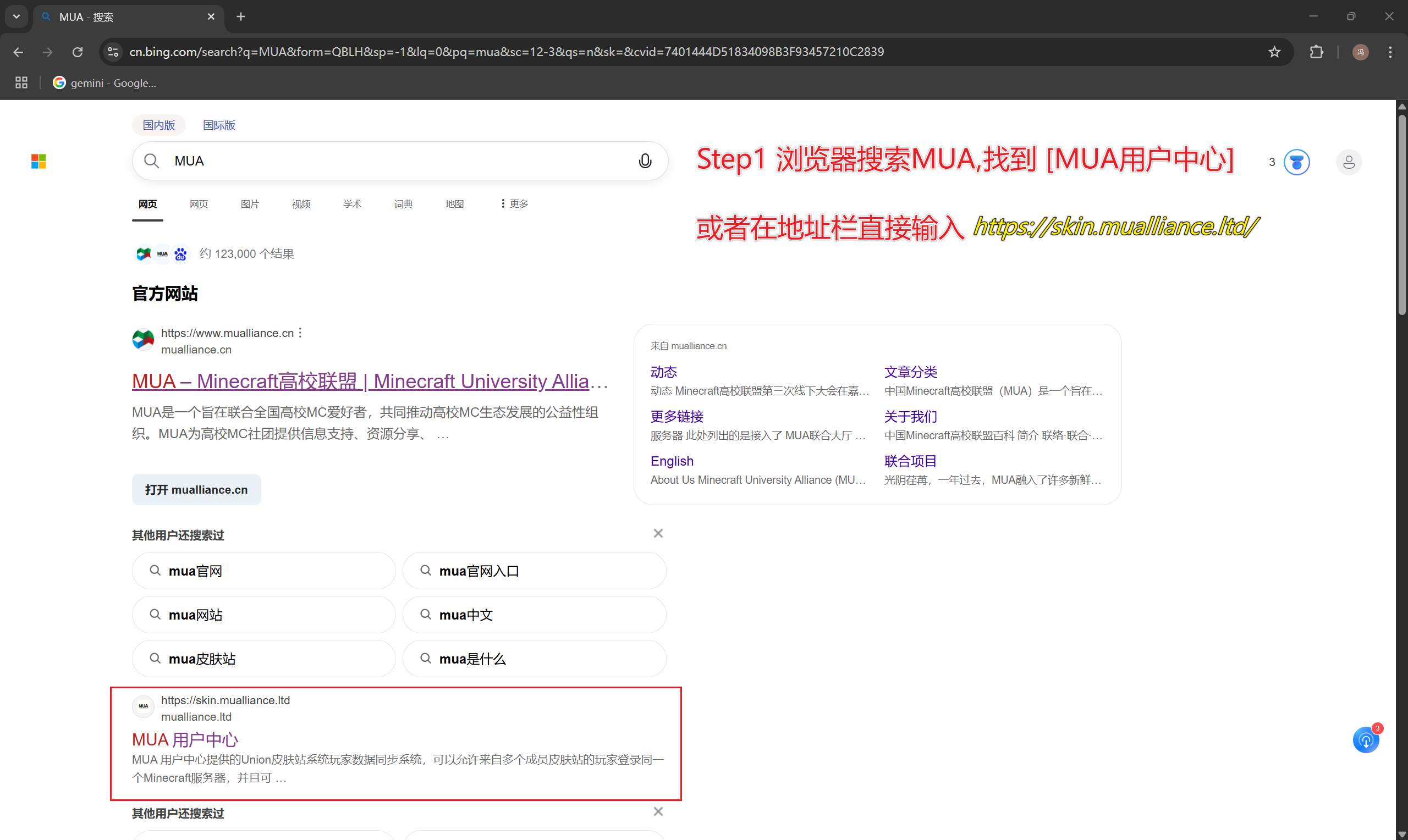Open the browser extensions puzzle icon

click(x=1317, y=52)
